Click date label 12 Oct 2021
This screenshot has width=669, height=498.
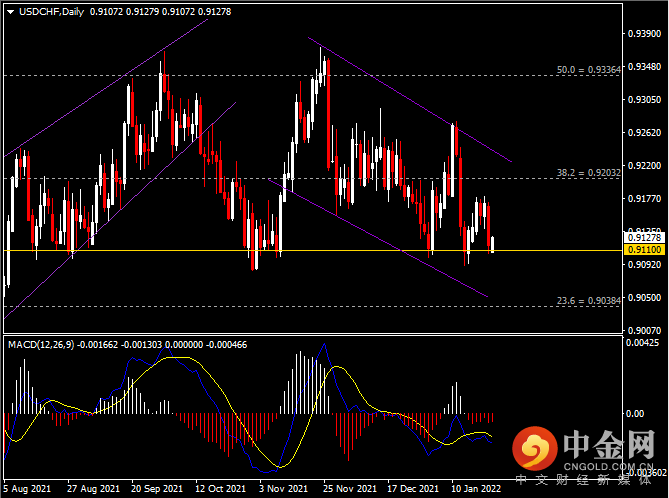(221, 489)
